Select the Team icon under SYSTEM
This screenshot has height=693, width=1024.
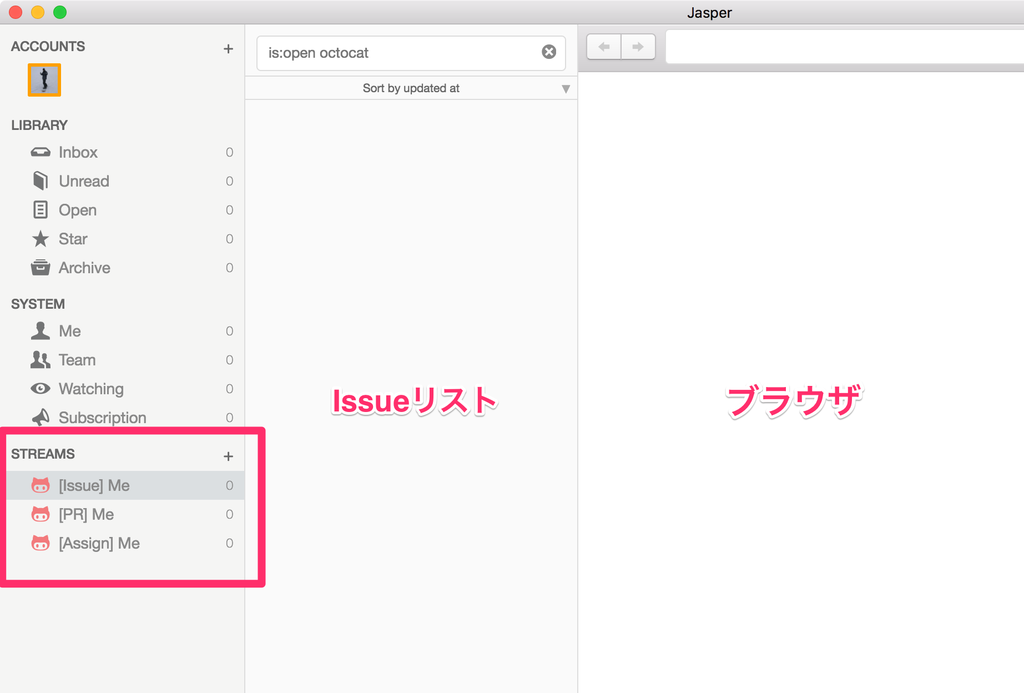click(40, 359)
